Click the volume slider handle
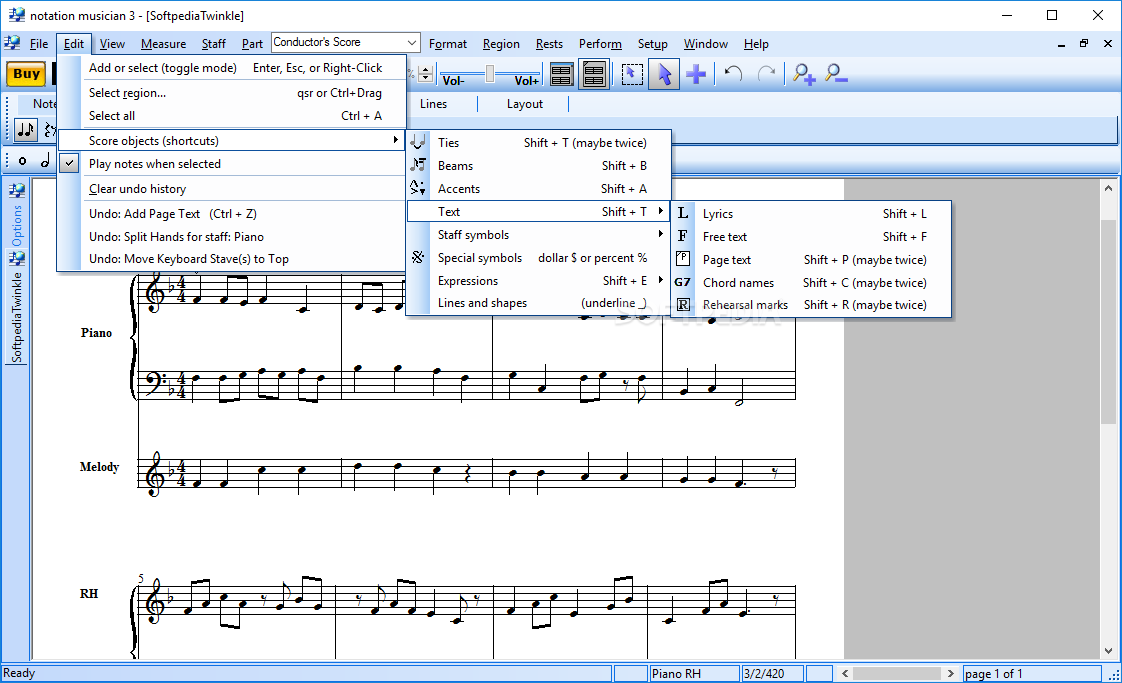Image resolution: width=1122 pixels, height=683 pixels. pos(490,73)
